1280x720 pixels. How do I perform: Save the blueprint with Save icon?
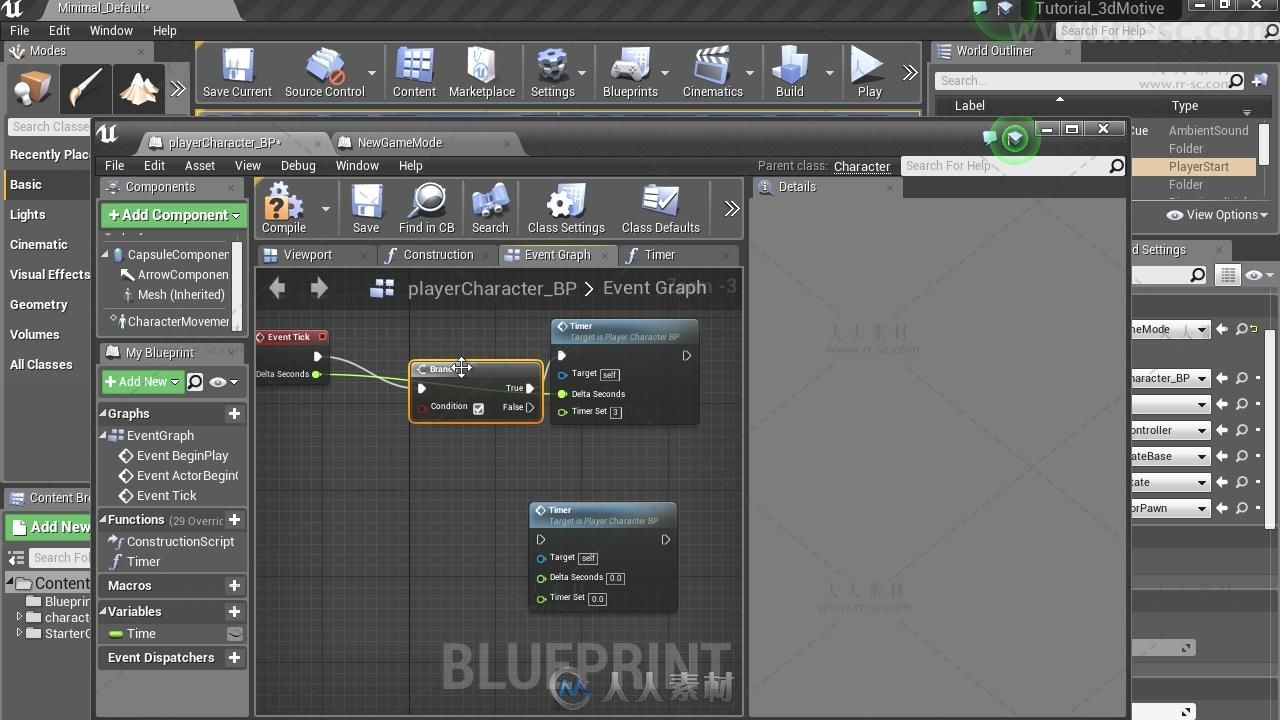point(366,208)
